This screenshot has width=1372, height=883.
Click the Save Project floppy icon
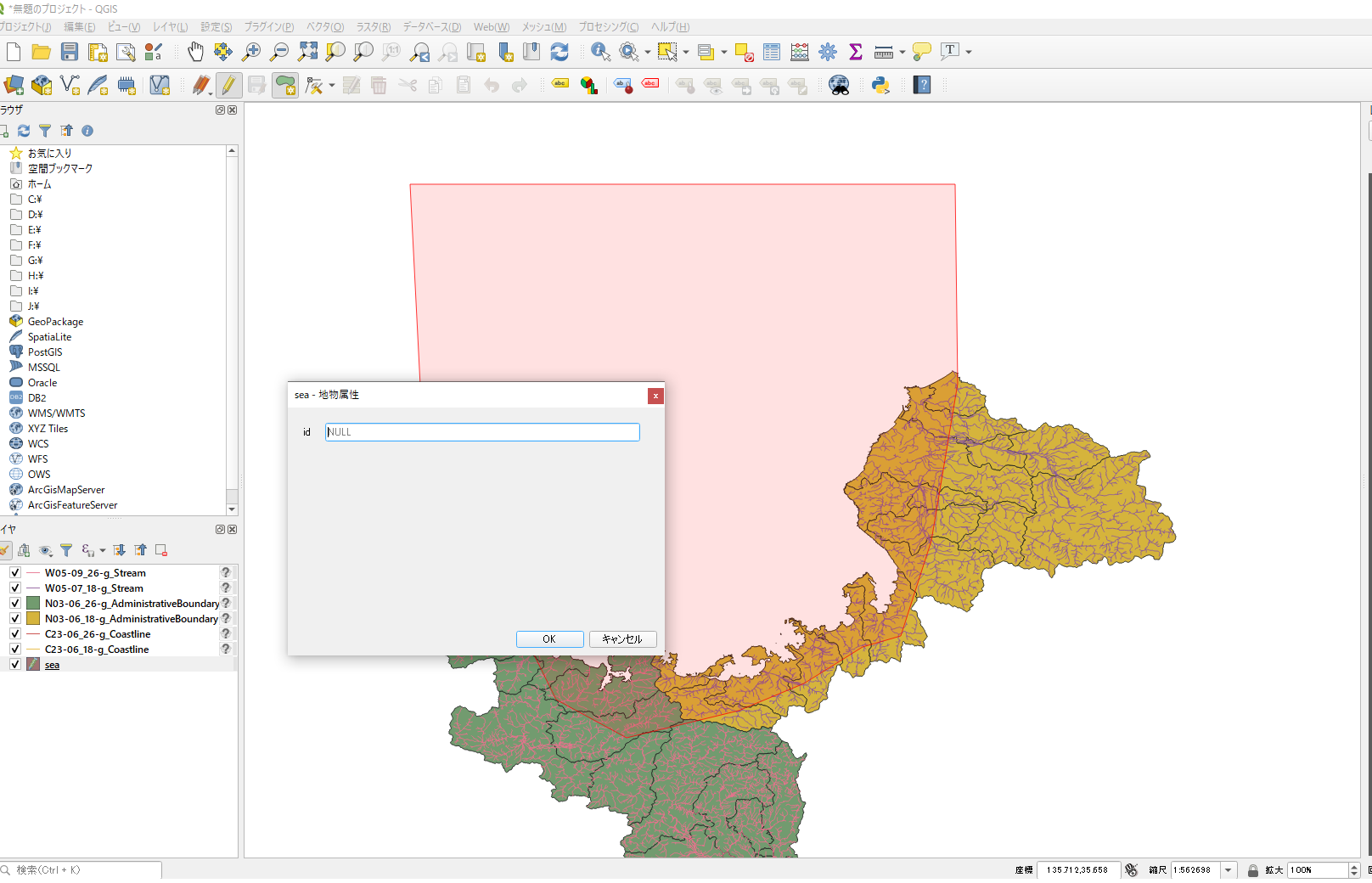click(70, 52)
